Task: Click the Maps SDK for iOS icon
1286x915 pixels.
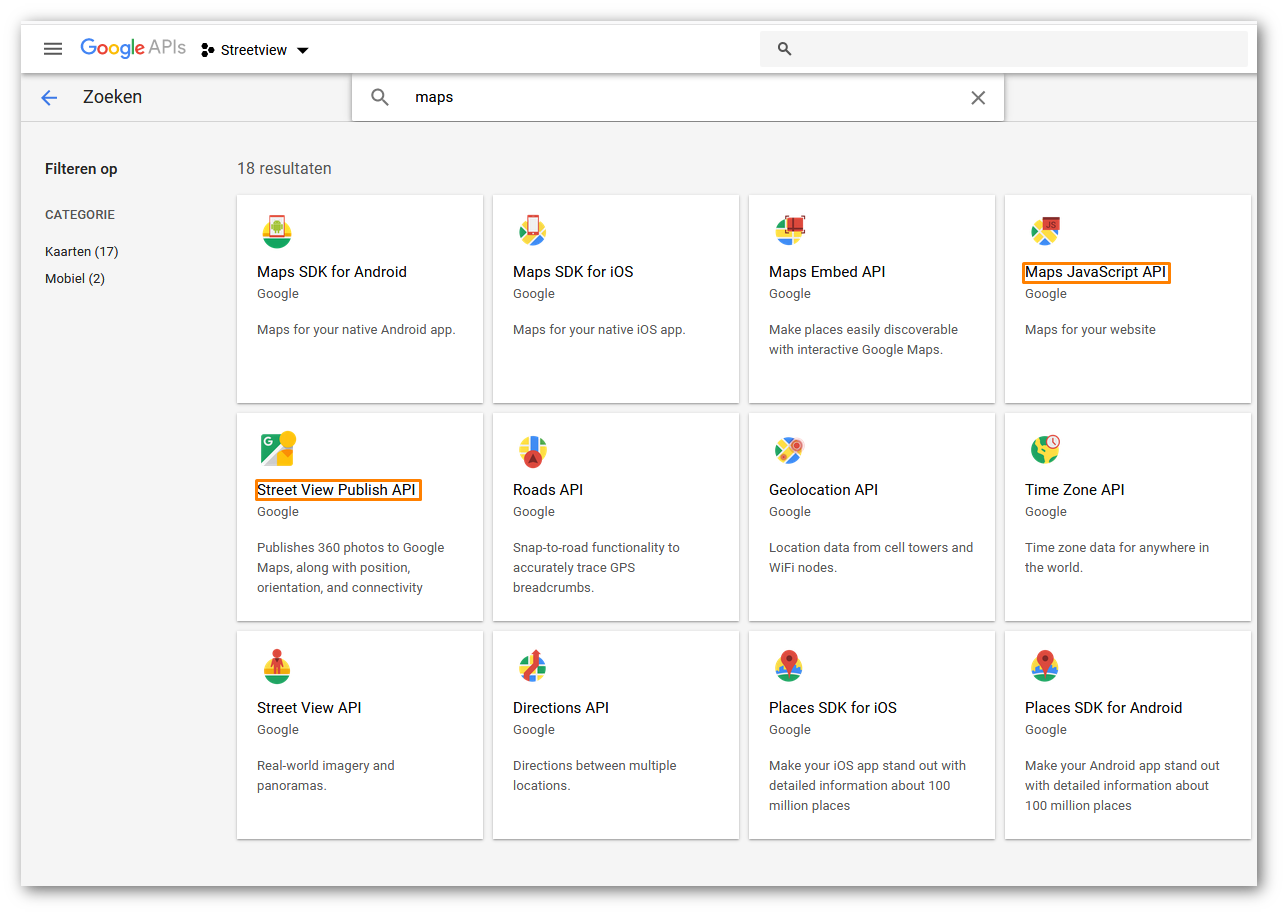Action: (x=533, y=231)
